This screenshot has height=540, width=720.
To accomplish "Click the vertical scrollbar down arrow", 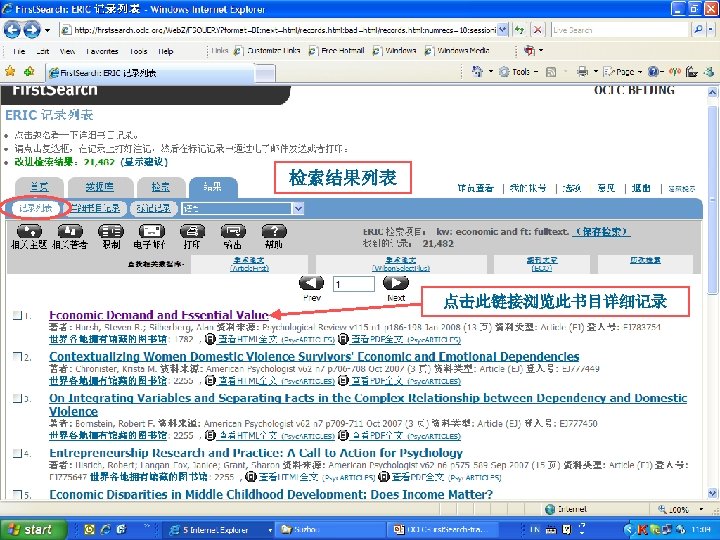I will pyautogui.click(x=712, y=494).
